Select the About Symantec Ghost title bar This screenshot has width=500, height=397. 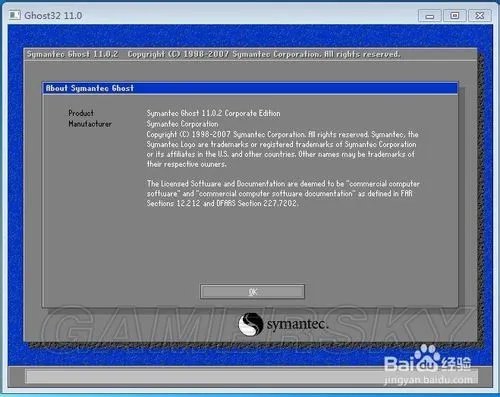(x=250, y=88)
